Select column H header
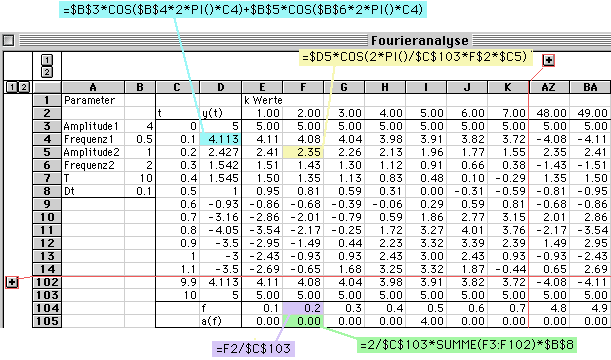 [385, 87]
